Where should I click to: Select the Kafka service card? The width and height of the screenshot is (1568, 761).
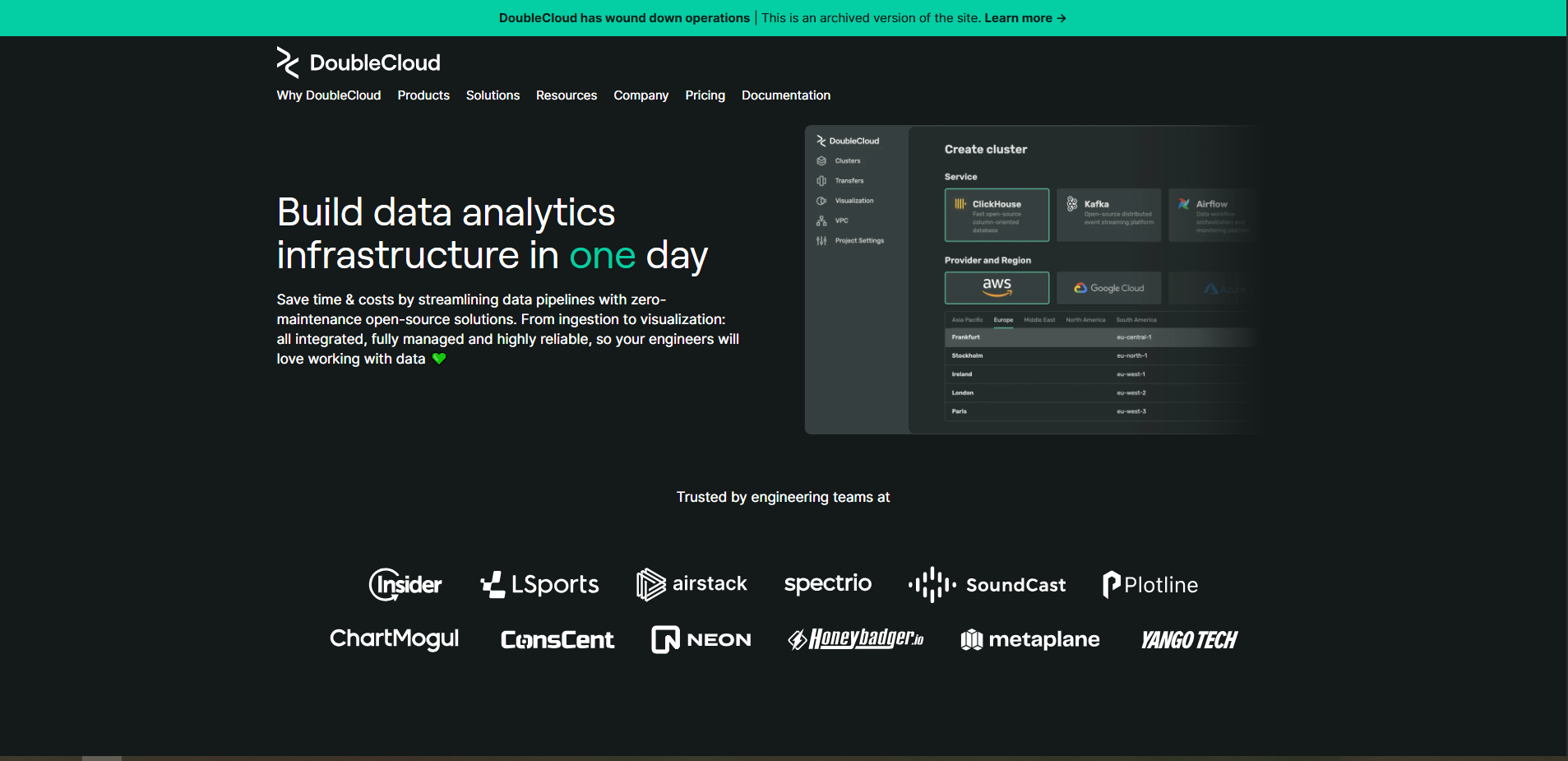point(1108,215)
